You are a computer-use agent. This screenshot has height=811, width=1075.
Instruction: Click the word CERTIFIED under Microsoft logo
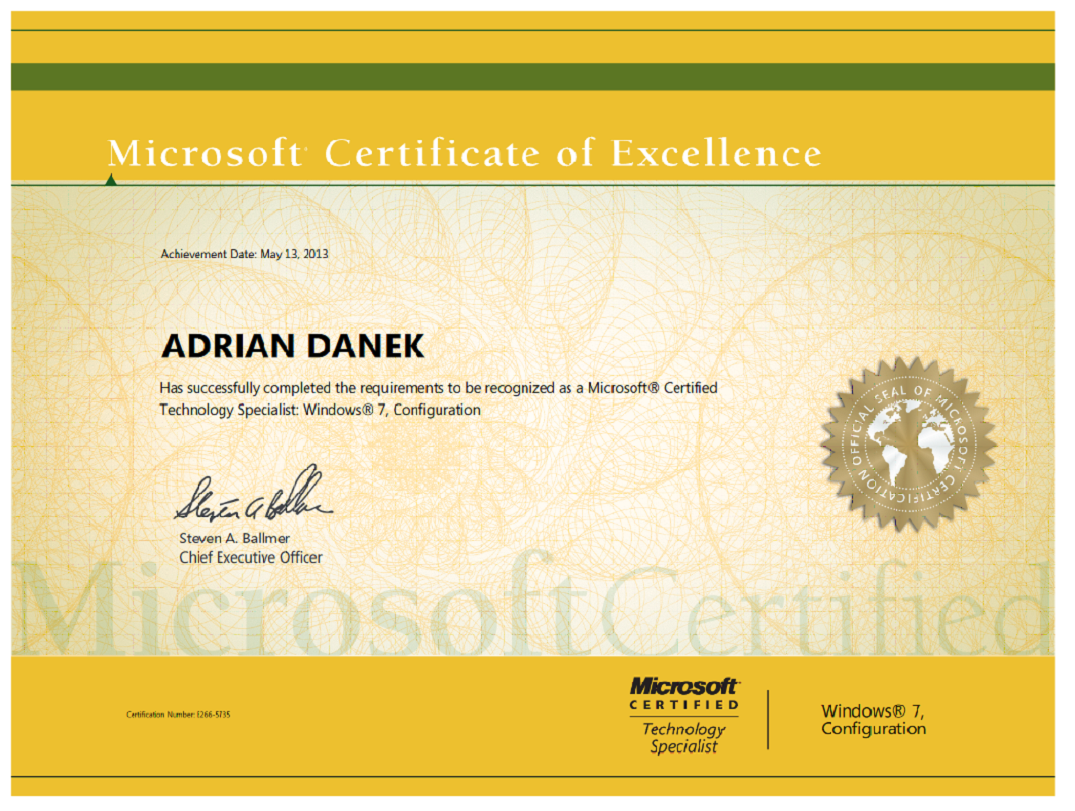(x=684, y=706)
